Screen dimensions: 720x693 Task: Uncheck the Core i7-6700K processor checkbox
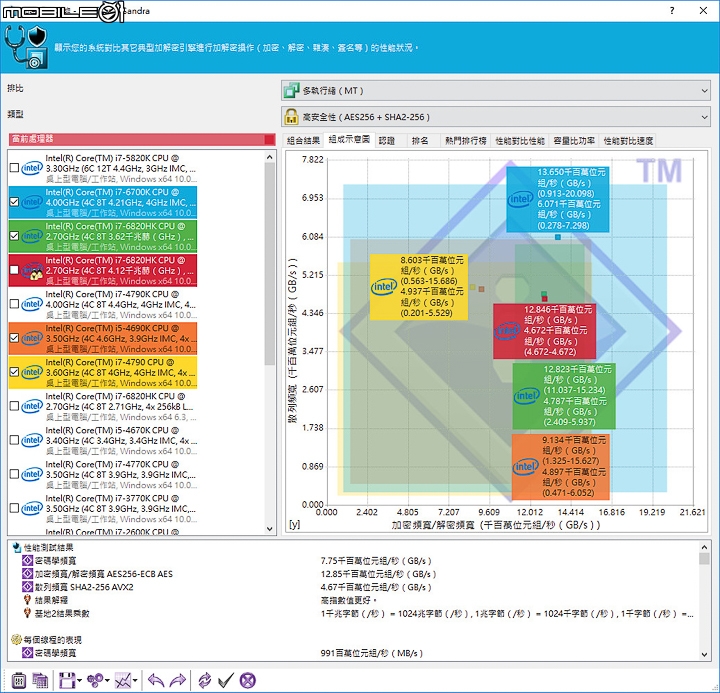point(14,202)
